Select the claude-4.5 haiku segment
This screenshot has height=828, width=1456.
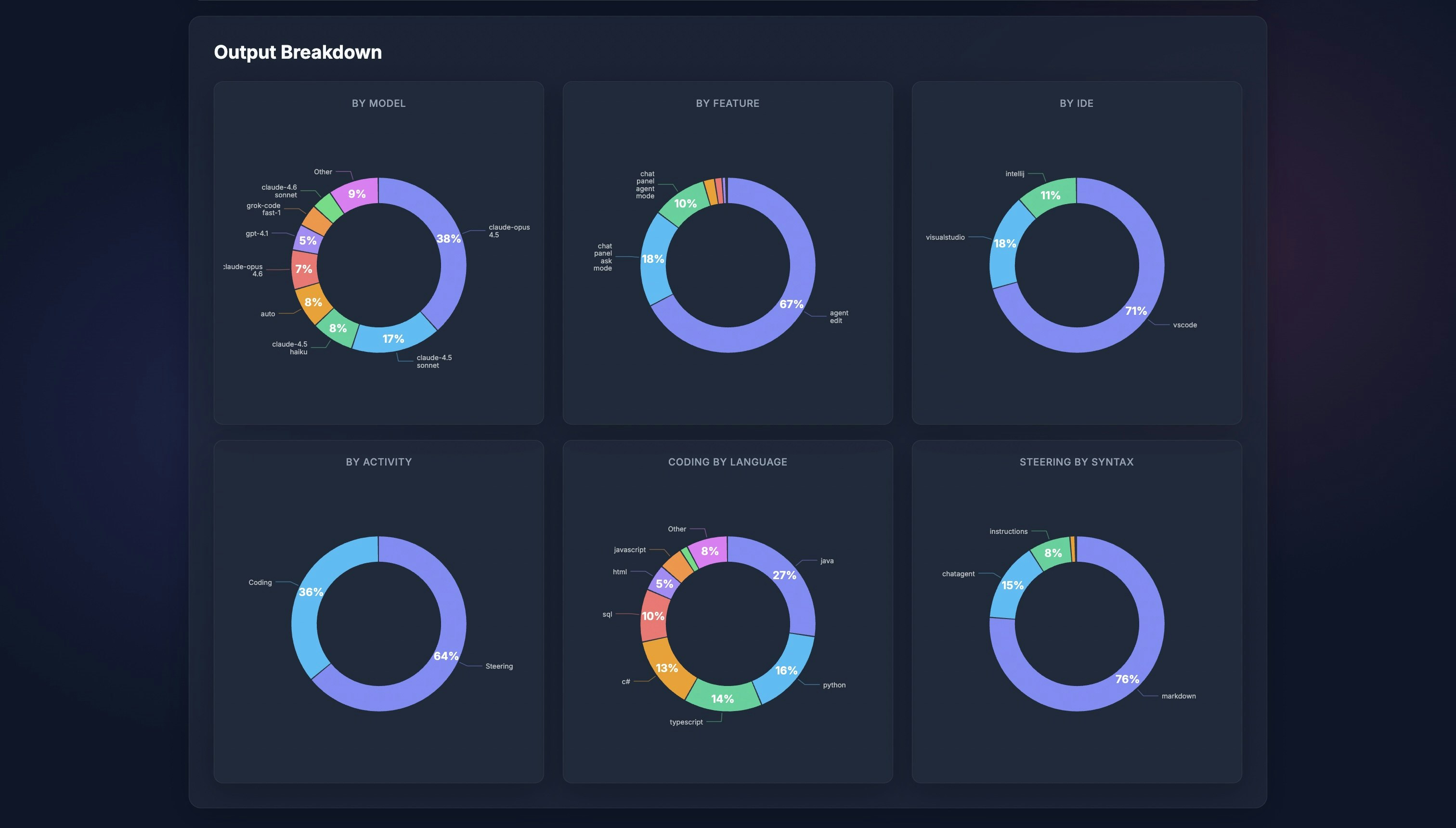(x=338, y=328)
